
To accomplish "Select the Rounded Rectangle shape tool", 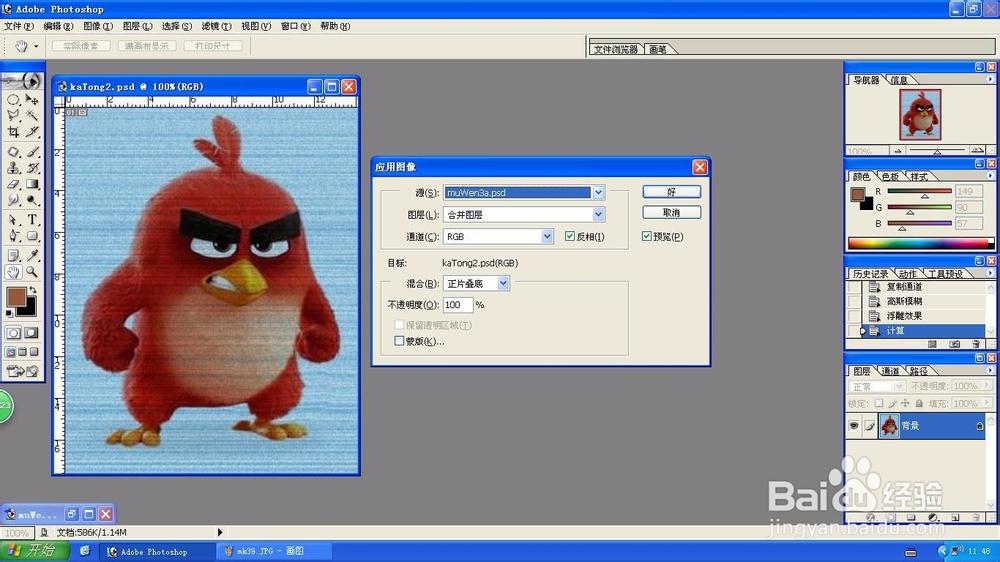I will [32, 236].
